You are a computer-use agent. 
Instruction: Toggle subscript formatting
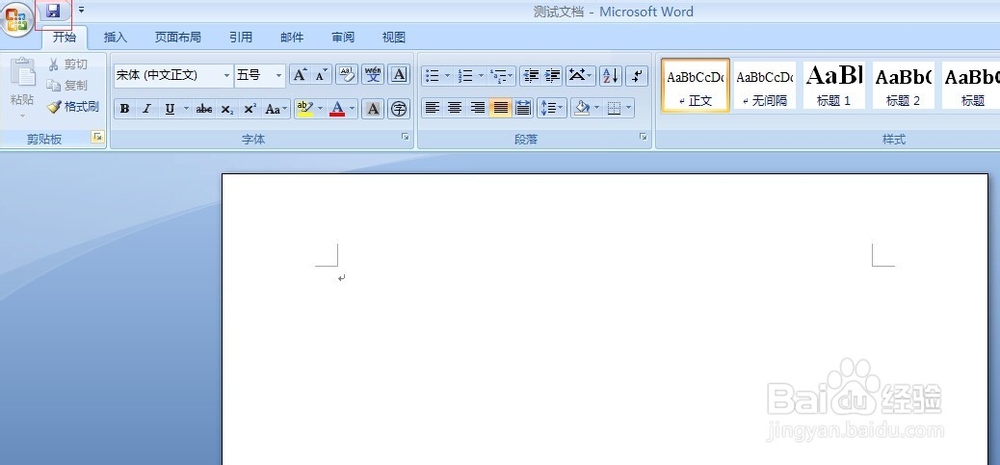tap(227, 109)
